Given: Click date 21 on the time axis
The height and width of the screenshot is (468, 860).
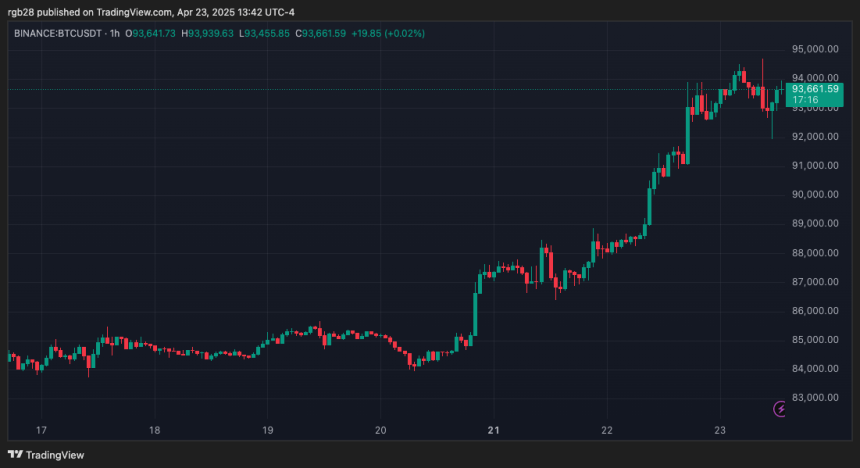Looking at the screenshot, I should (x=494, y=430).
